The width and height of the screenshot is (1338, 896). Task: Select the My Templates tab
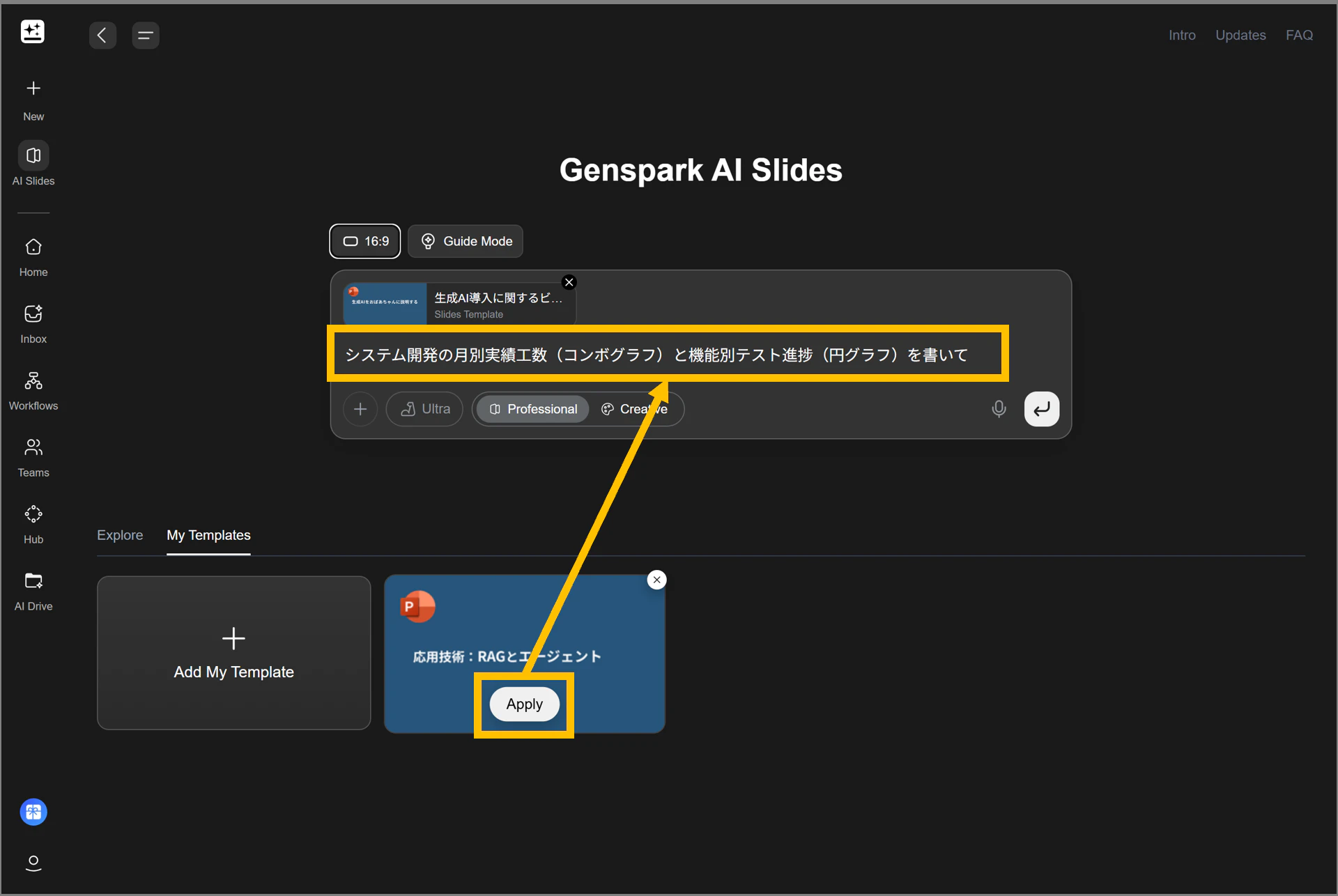[208, 535]
